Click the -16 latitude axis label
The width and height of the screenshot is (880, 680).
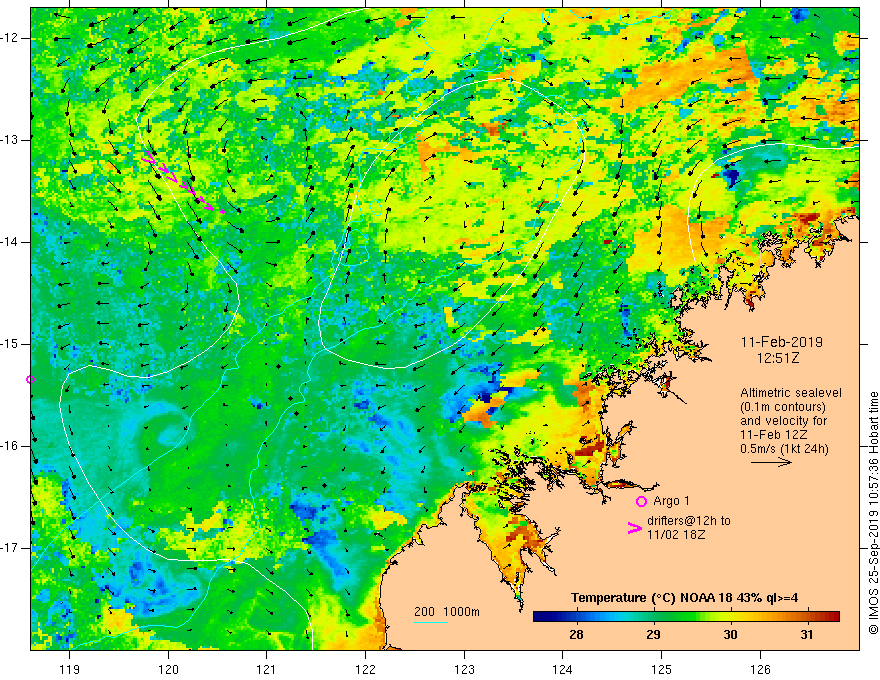point(10,446)
